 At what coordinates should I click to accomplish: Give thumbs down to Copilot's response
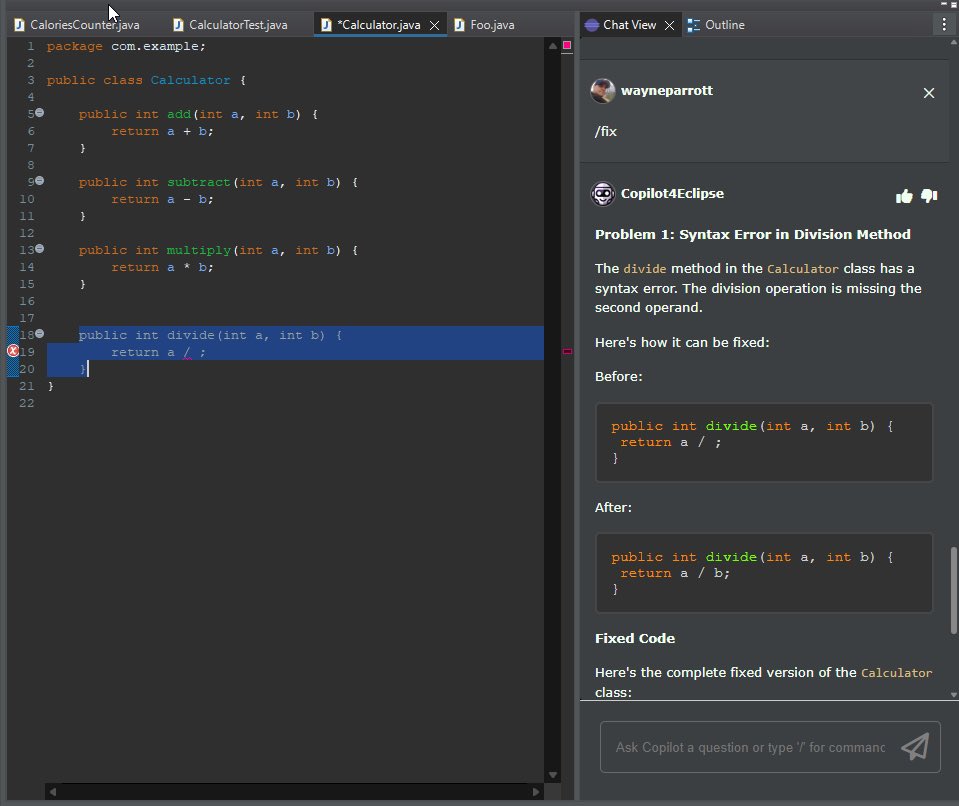(x=928, y=196)
